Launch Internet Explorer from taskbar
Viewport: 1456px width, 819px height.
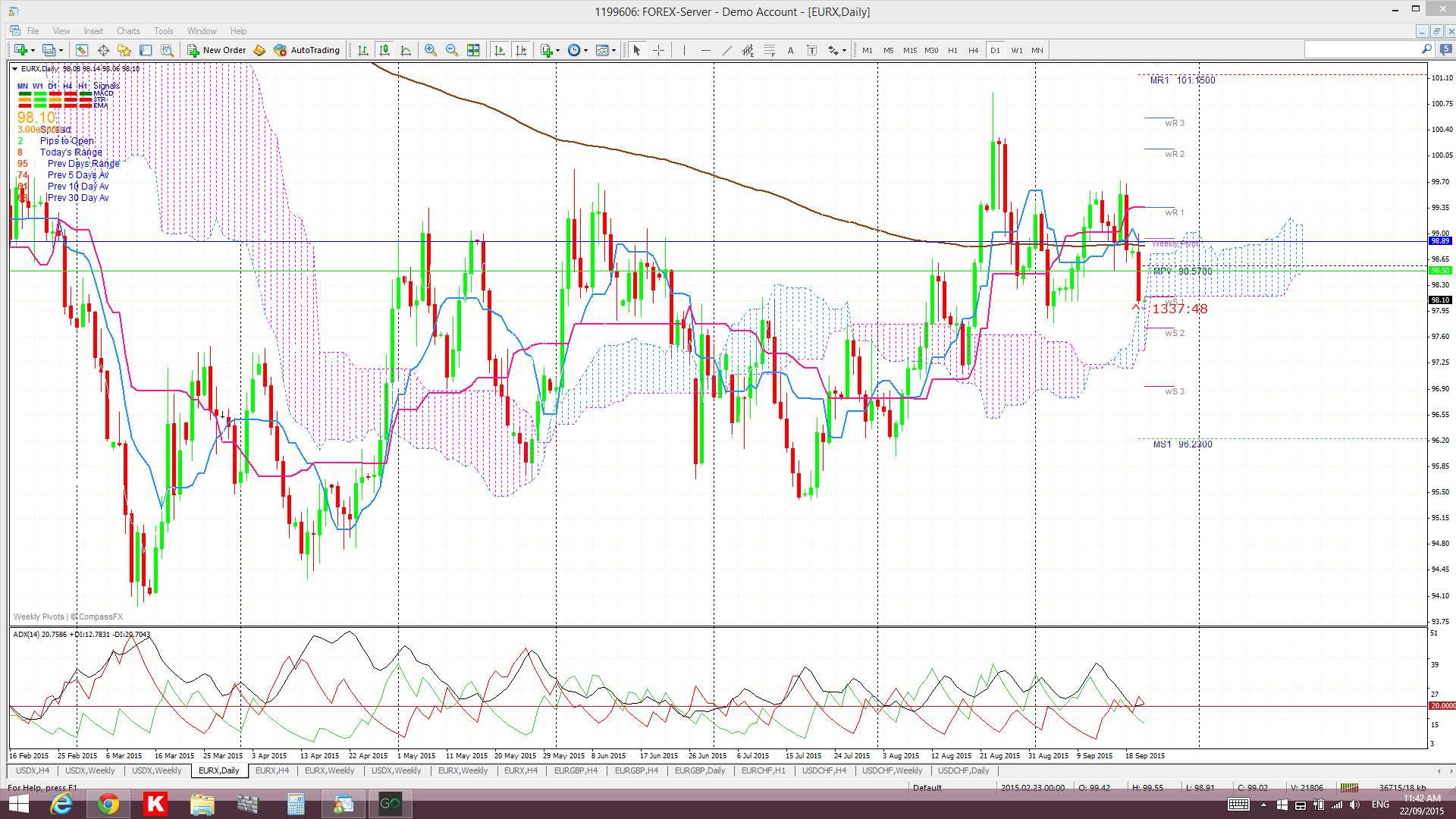tap(61, 804)
